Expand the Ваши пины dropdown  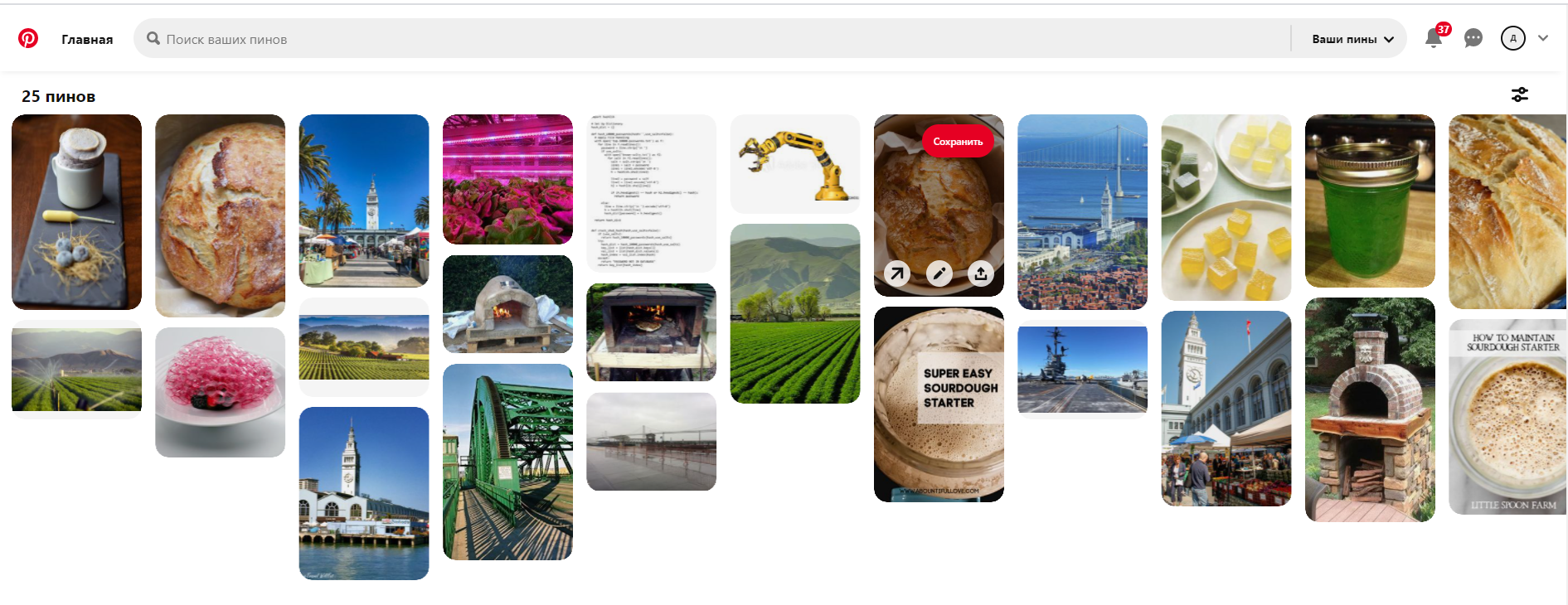point(1352,39)
